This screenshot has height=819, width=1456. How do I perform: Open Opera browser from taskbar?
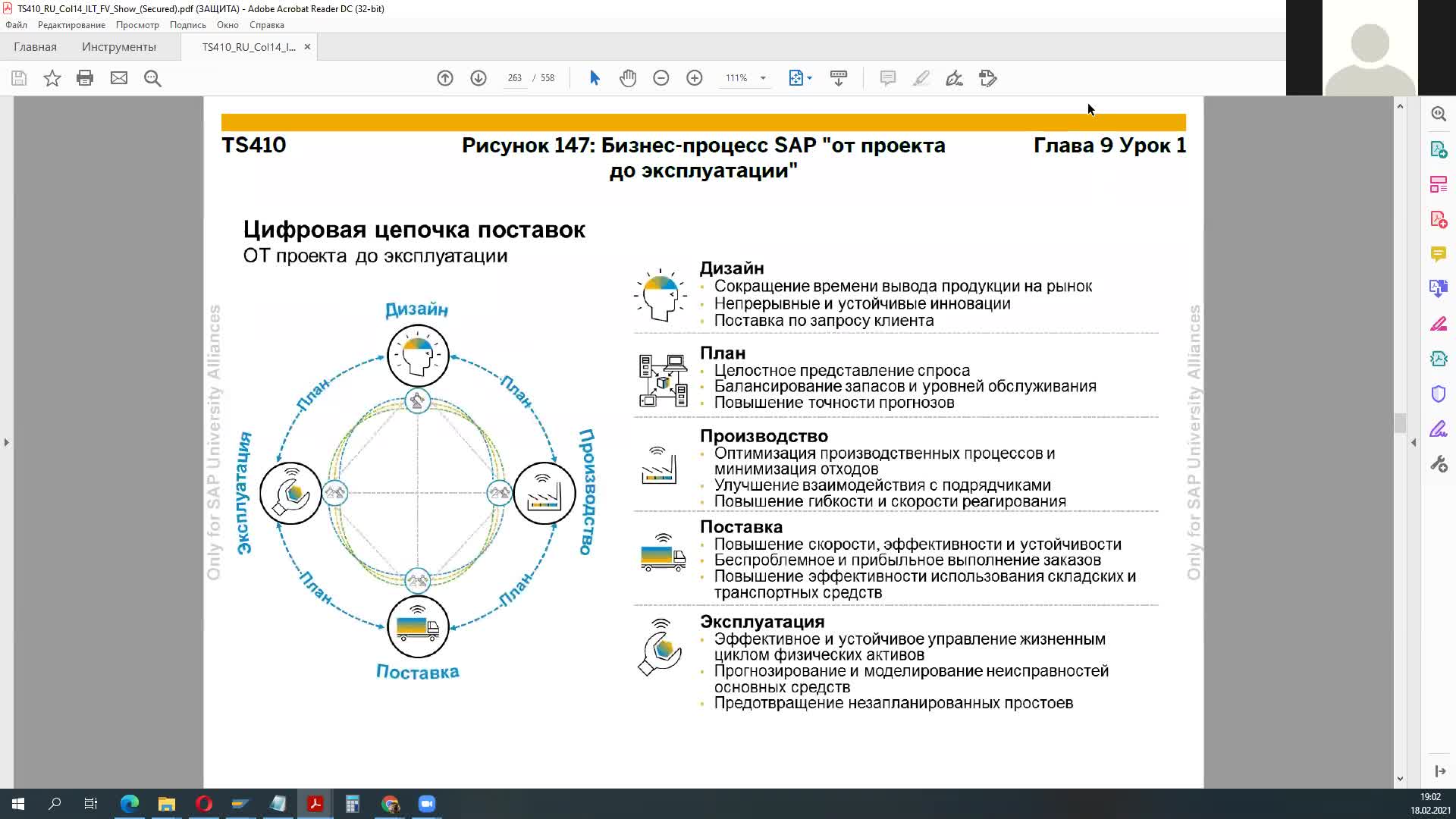point(204,804)
